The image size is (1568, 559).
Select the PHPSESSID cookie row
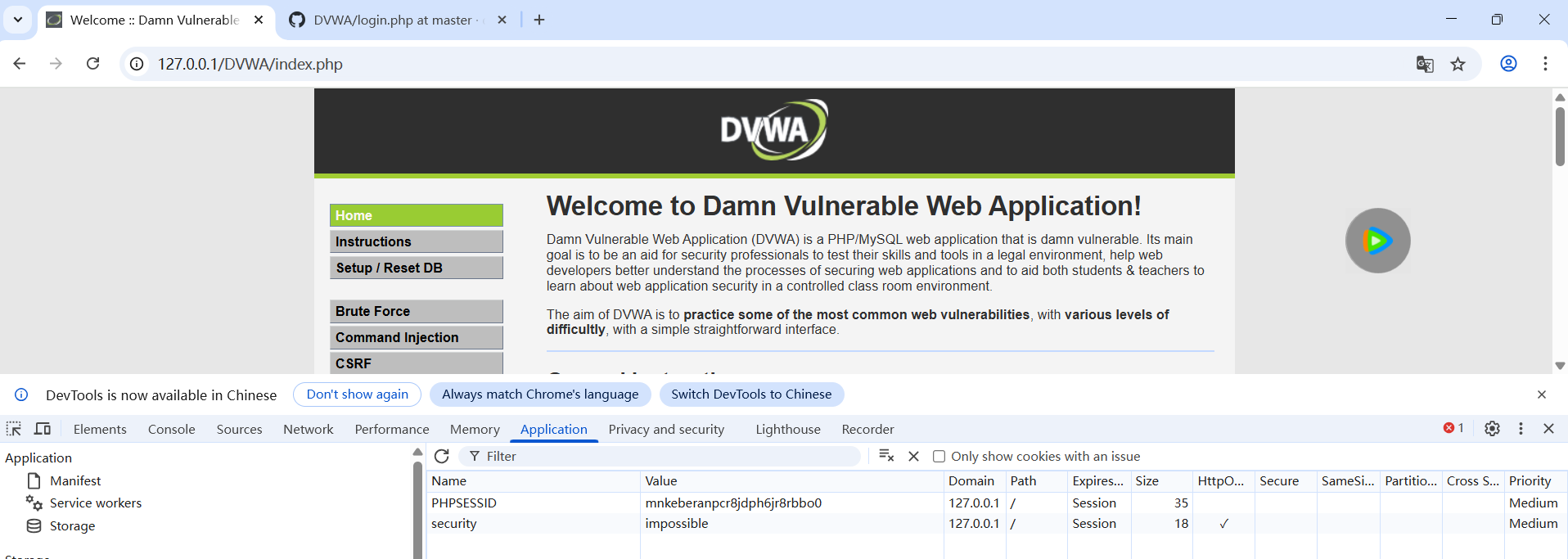997,503
